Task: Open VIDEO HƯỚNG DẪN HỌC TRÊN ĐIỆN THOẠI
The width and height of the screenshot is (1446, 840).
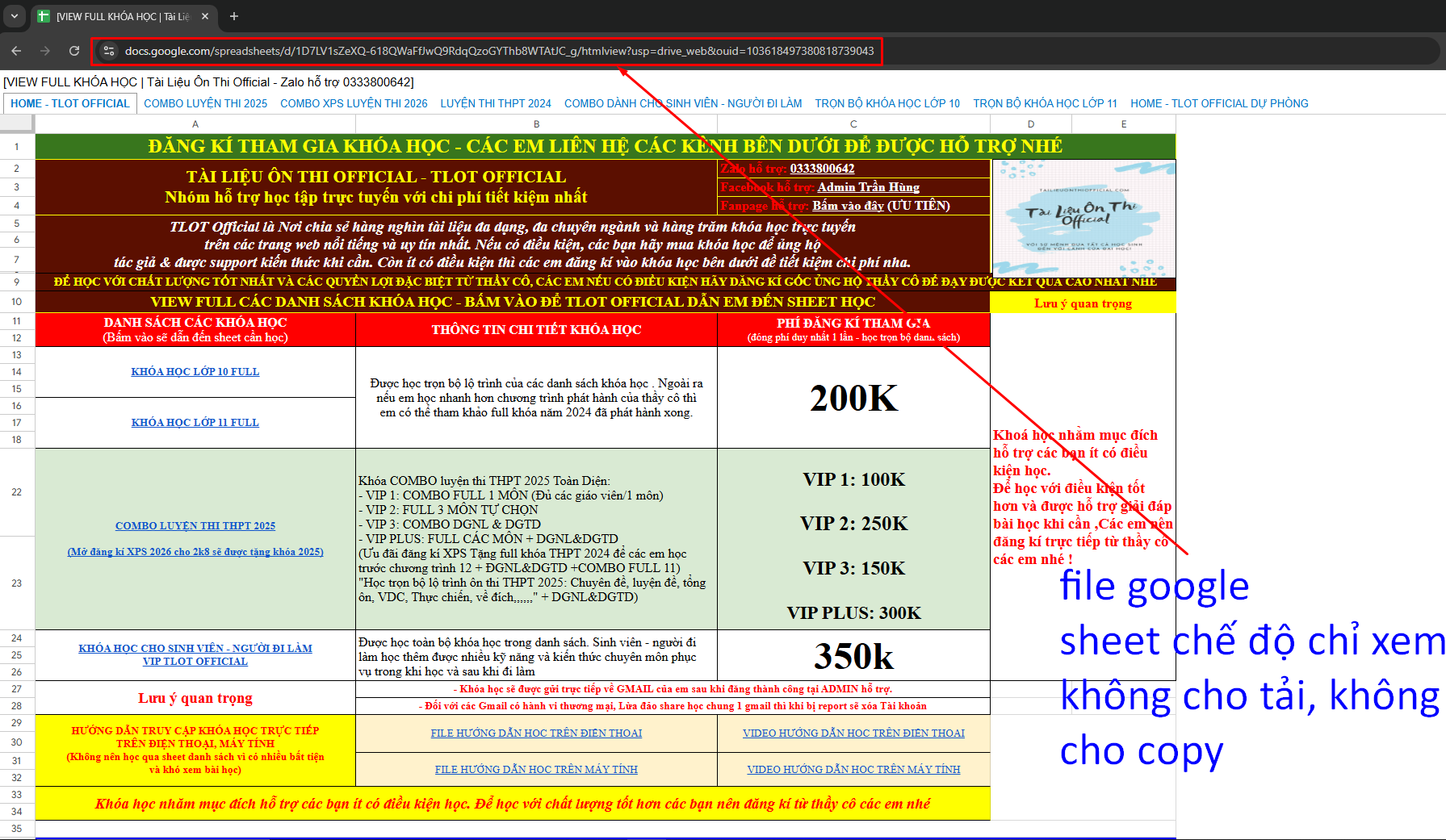Action: (x=853, y=733)
